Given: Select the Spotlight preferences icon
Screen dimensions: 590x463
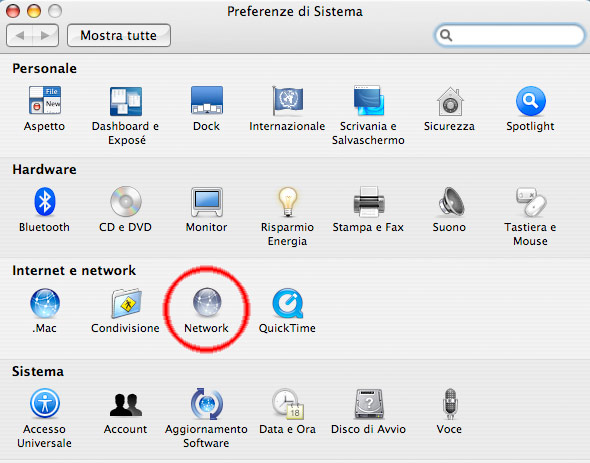Looking at the screenshot, I should pyautogui.click(x=531, y=101).
